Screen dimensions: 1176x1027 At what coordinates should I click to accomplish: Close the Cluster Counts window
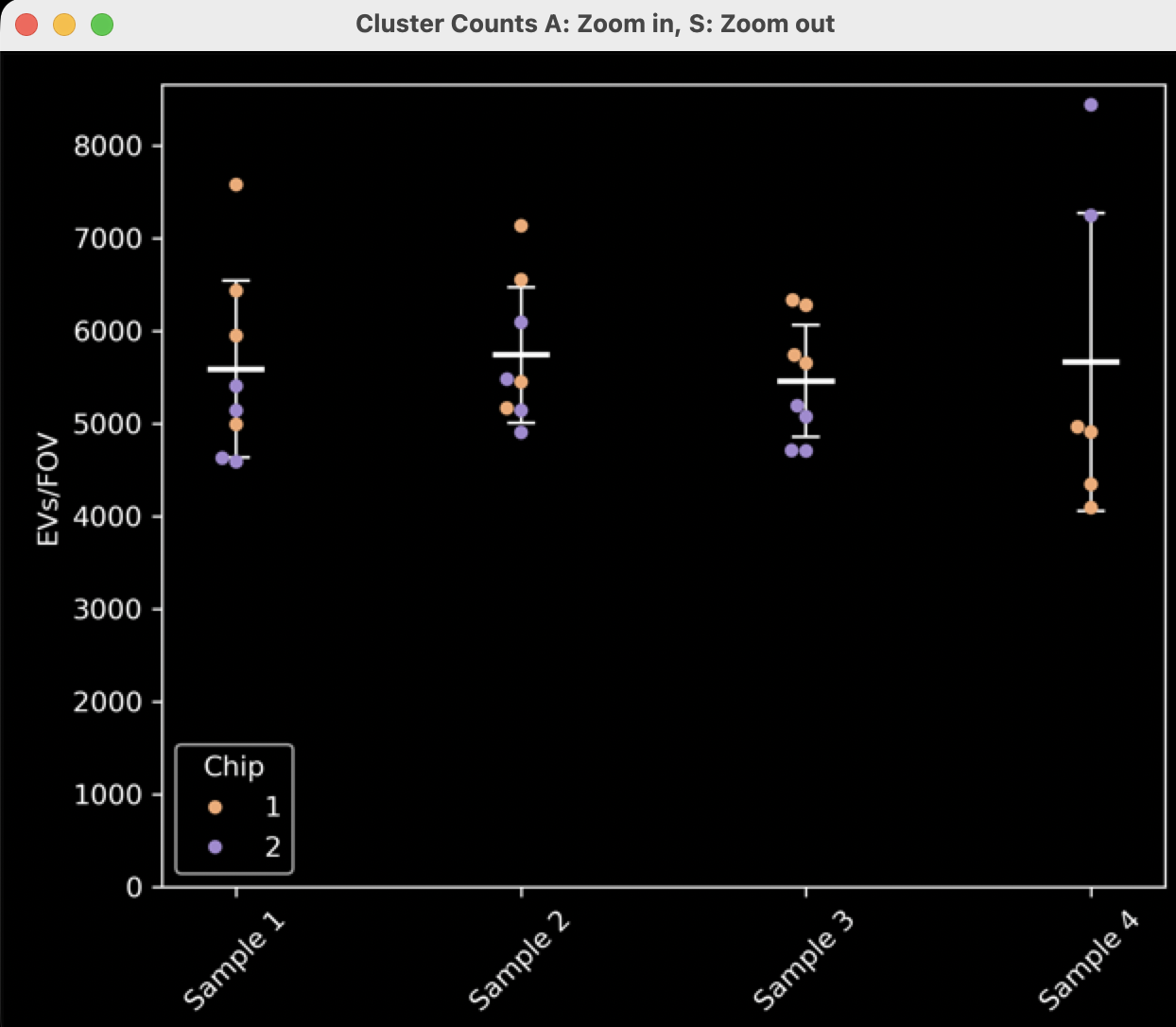tap(26, 25)
